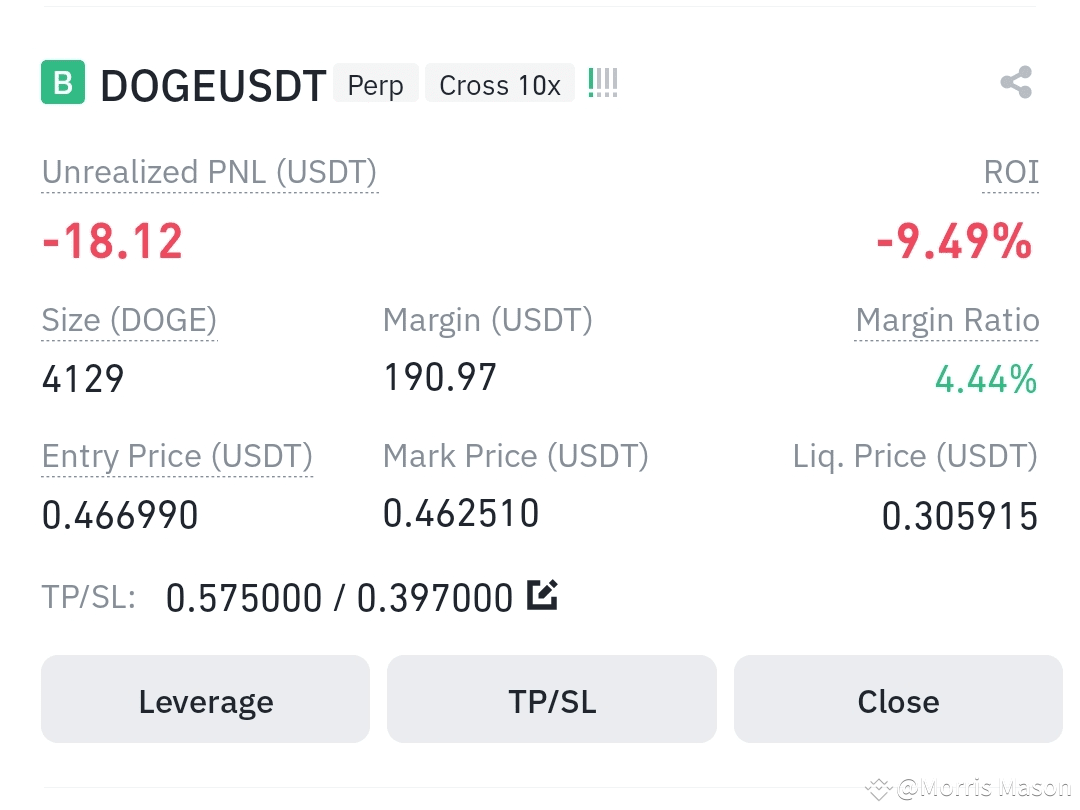
Task: Click the ADL indicator bars icon
Action: (603, 83)
